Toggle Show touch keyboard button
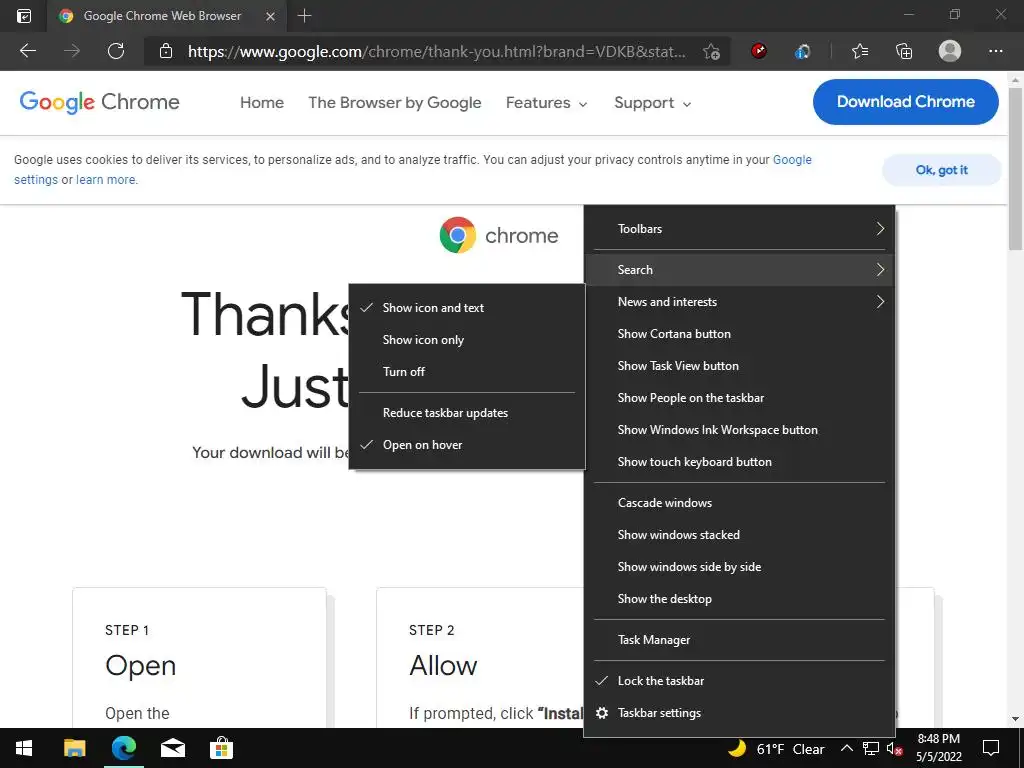Image resolution: width=1024 pixels, height=768 pixels. coord(739,462)
